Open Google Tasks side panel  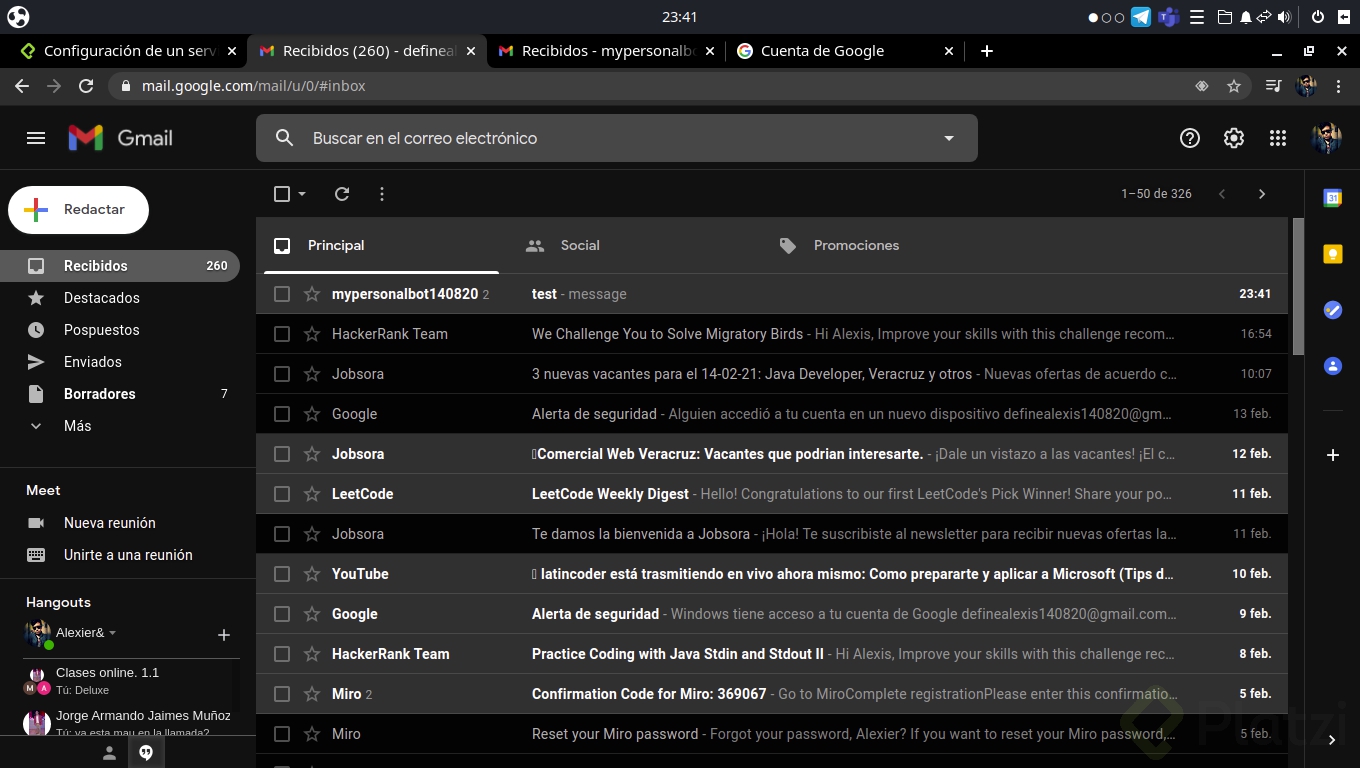[1332, 310]
